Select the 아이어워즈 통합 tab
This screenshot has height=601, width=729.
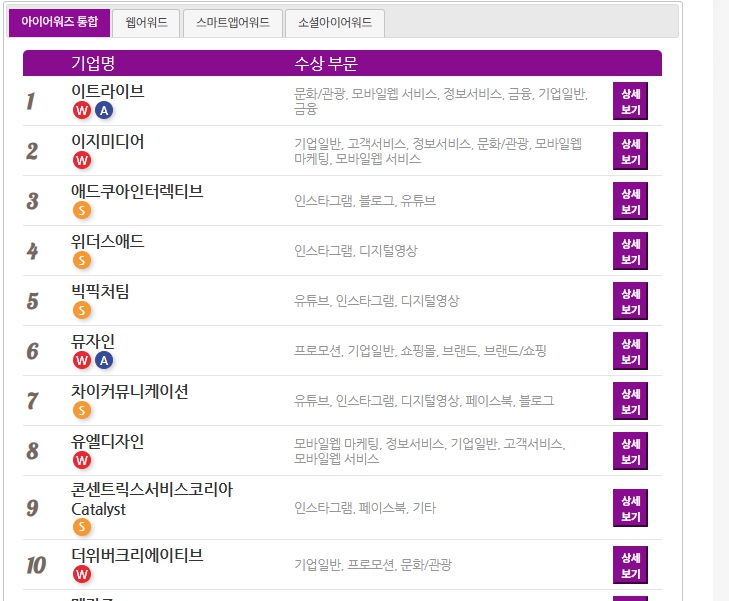(x=60, y=22)
